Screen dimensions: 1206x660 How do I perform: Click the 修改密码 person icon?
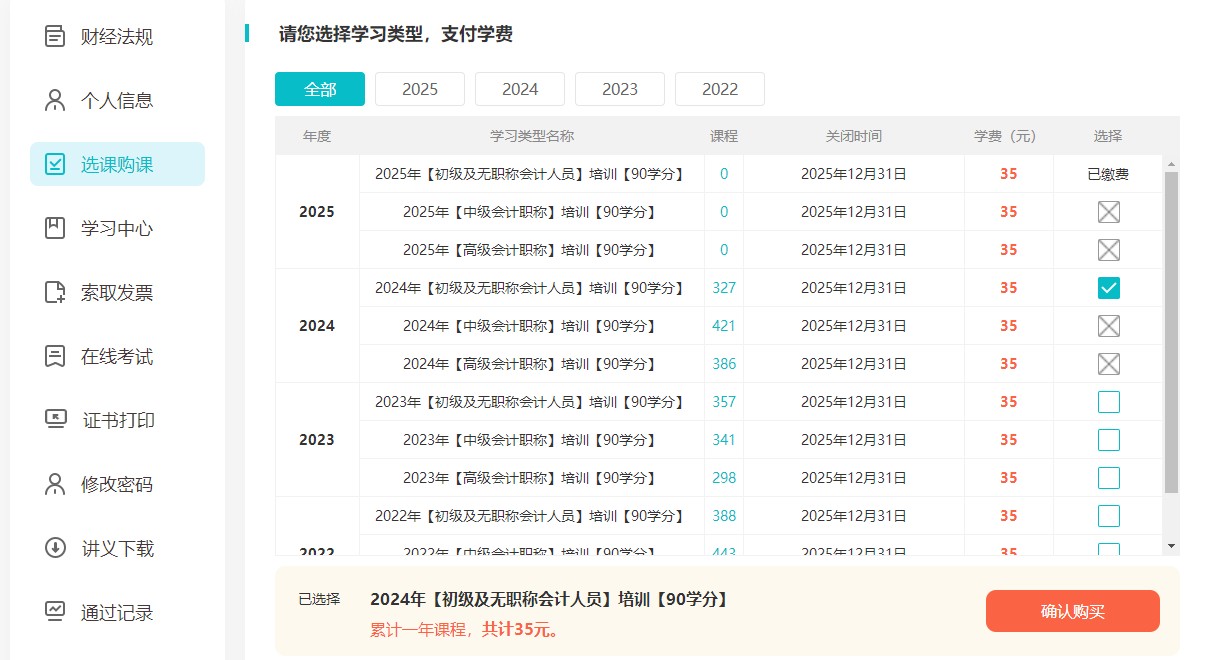[55, 485]
